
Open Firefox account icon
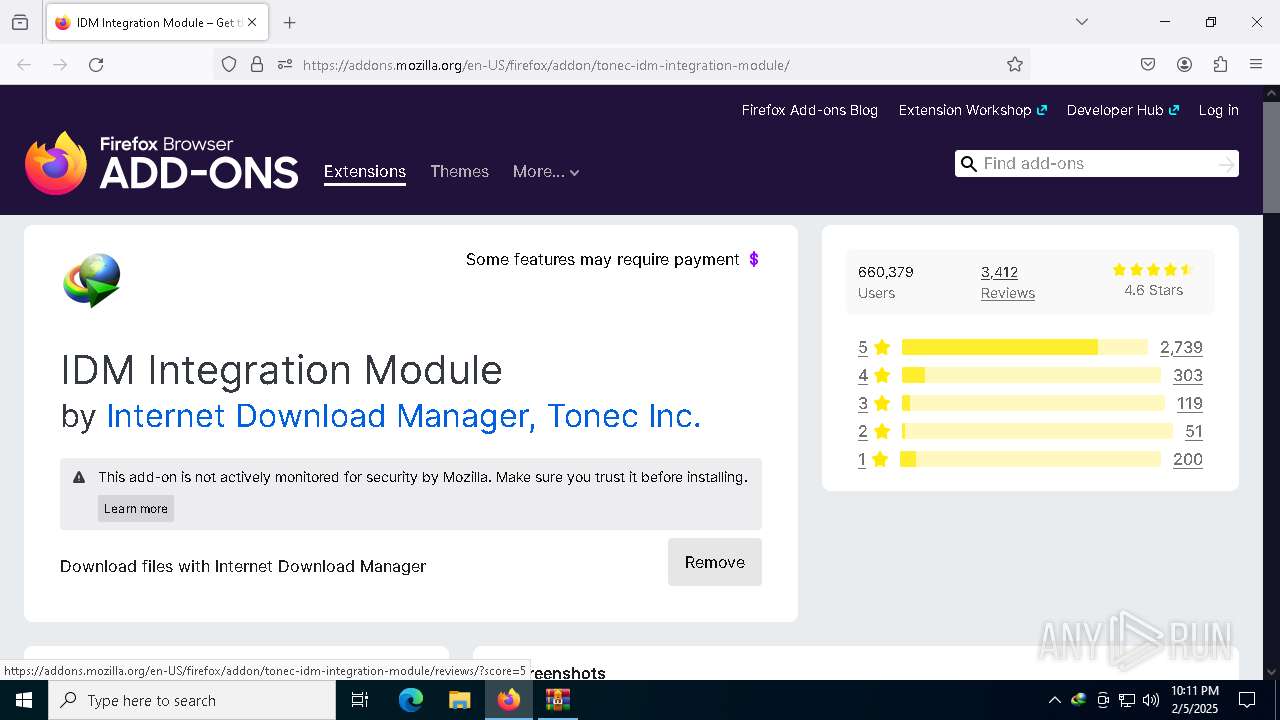1184,65
